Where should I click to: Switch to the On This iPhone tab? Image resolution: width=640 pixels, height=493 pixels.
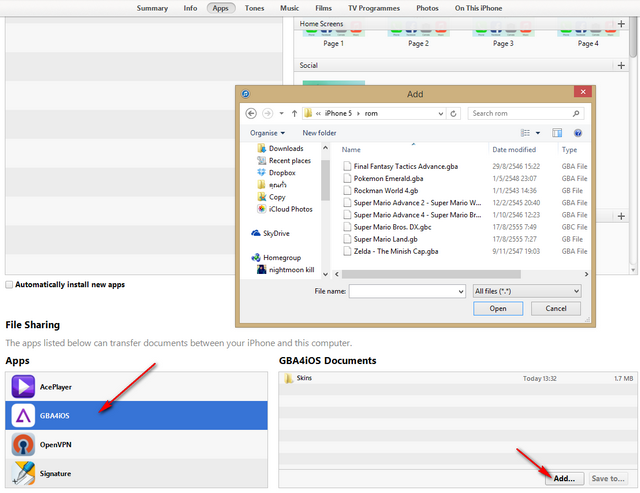[x=478, y=8]
